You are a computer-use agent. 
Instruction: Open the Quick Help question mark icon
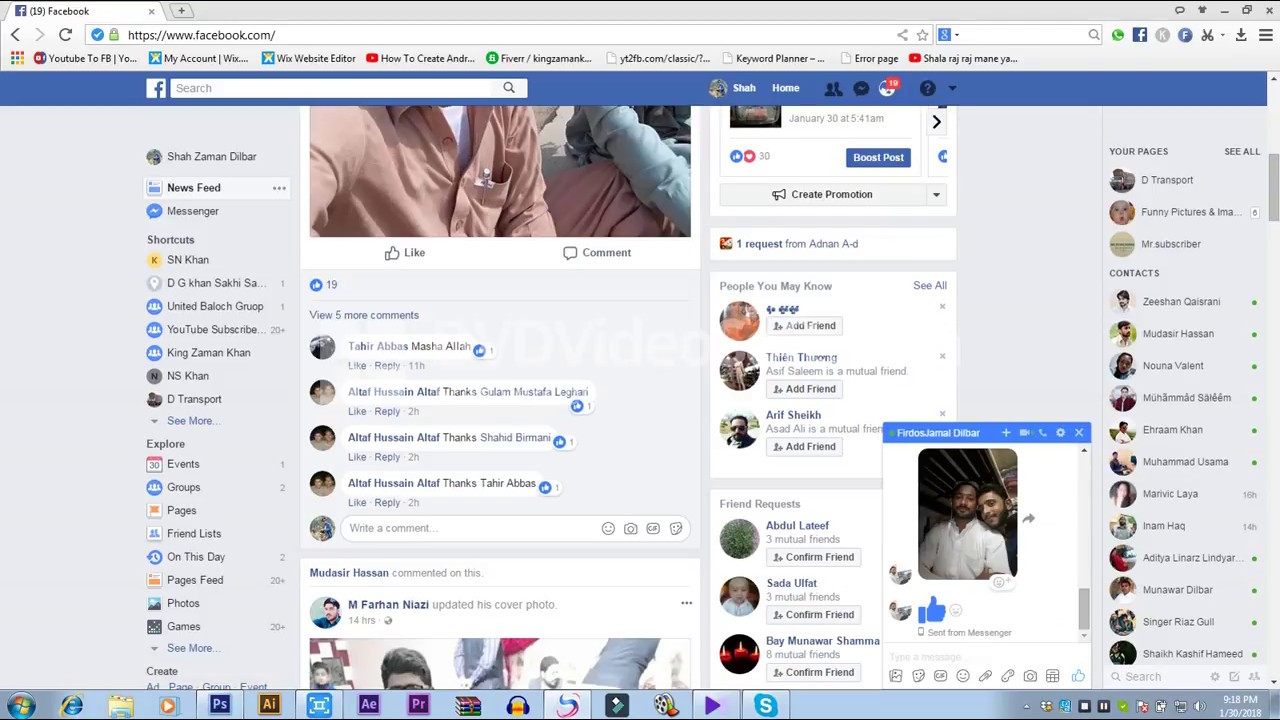tap(927, 88)
